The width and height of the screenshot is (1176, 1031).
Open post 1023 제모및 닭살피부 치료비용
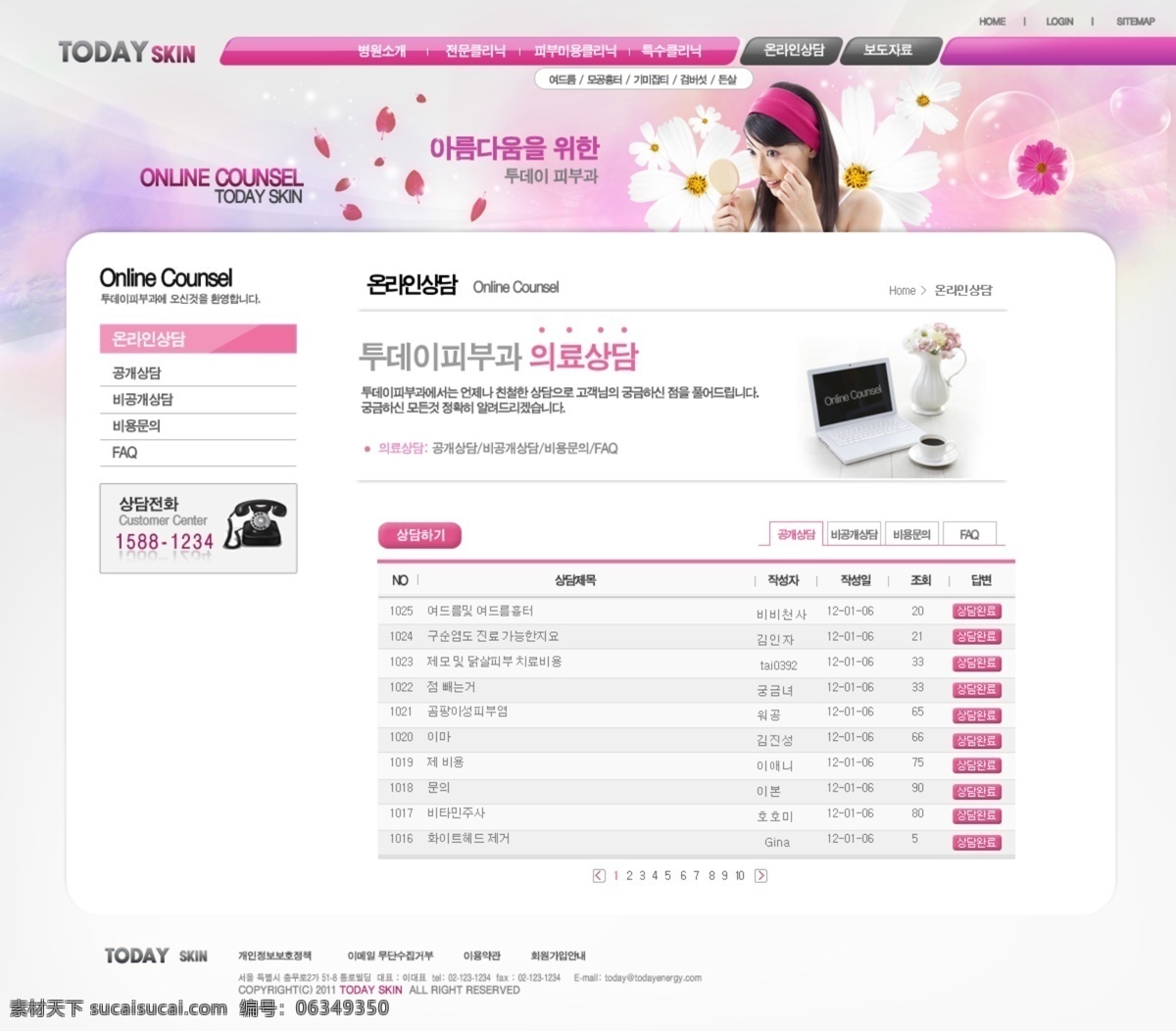pos(494,662)
